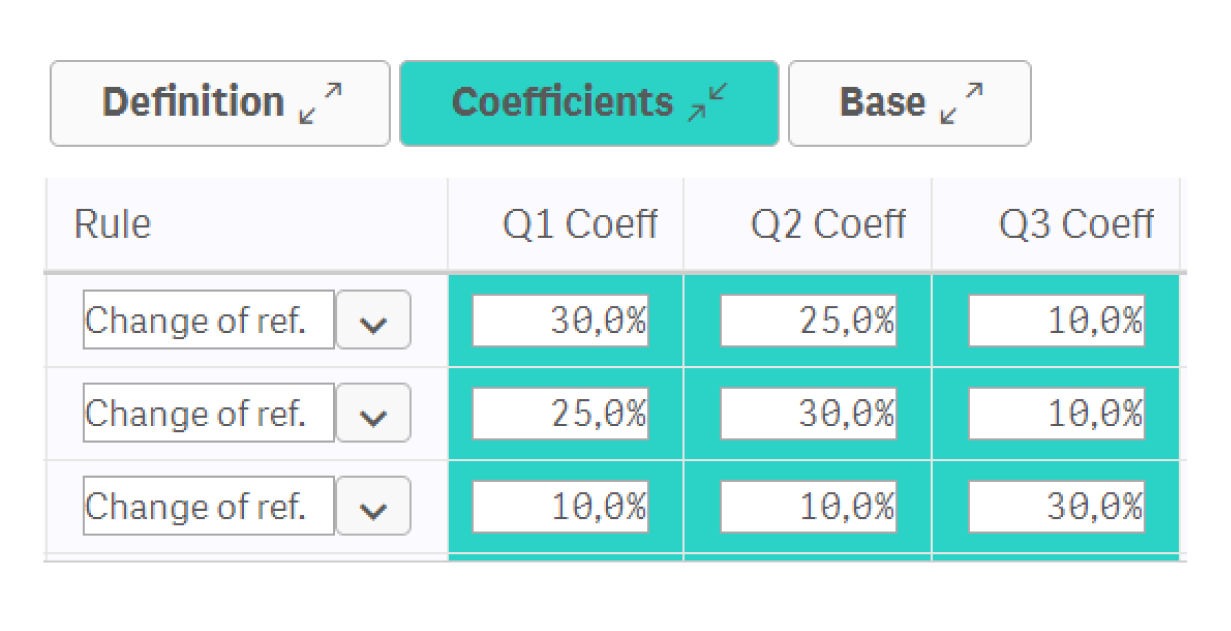
Task: Expand second row Rule dropdown arrow
Action: click(373, 413)
